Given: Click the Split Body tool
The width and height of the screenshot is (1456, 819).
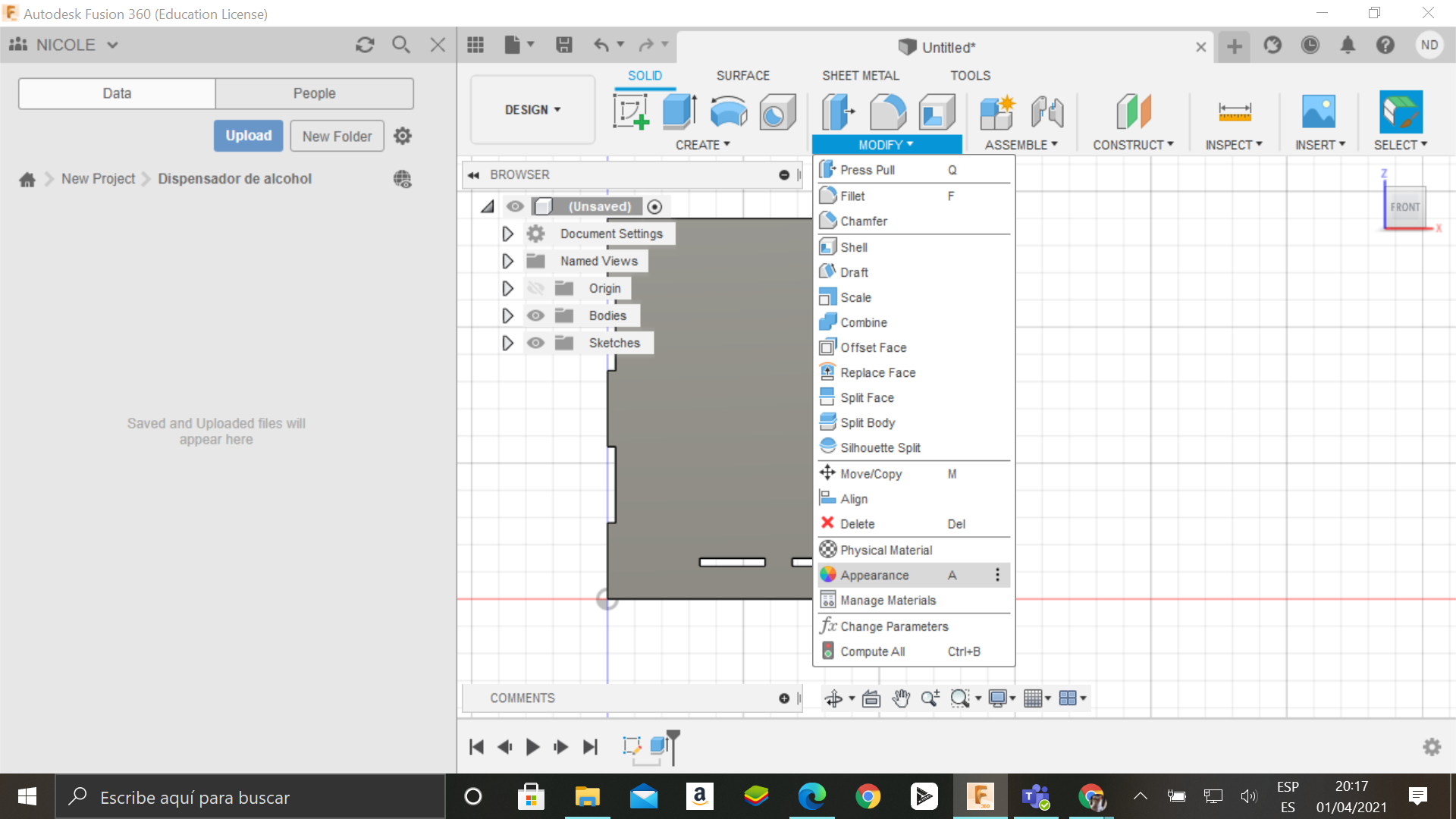Looking at the screenshot, I should coord(867,422).
